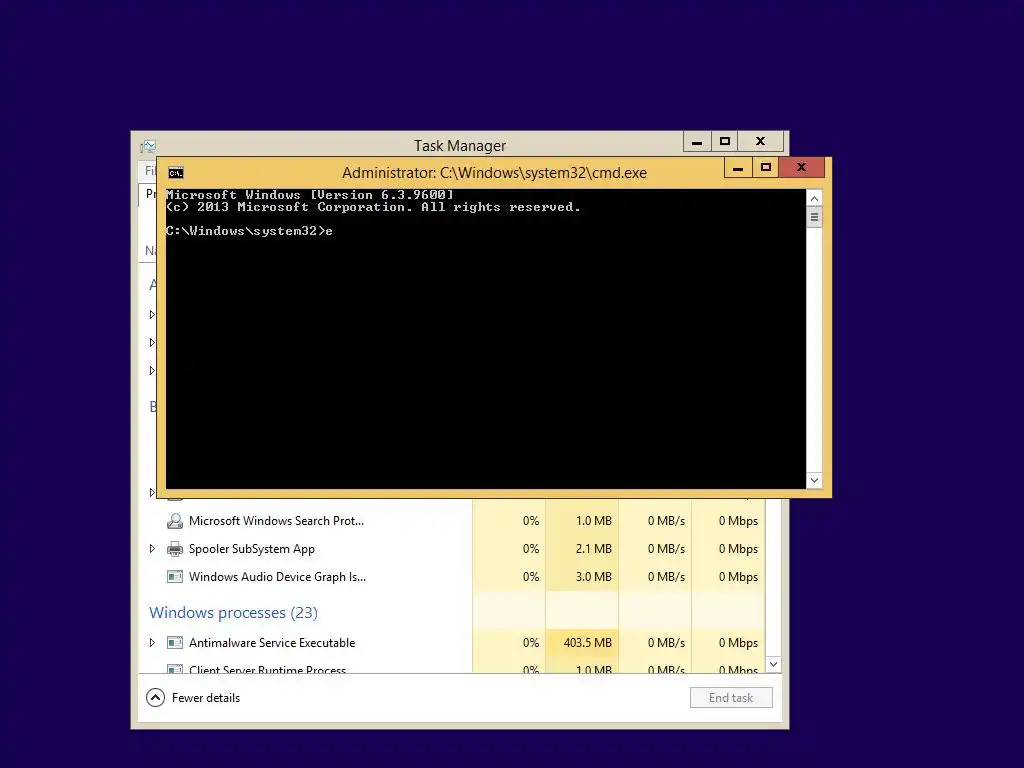Click the cmd scrollbar down arrow
Screen dimensions: 1024x768
(814, 480)
